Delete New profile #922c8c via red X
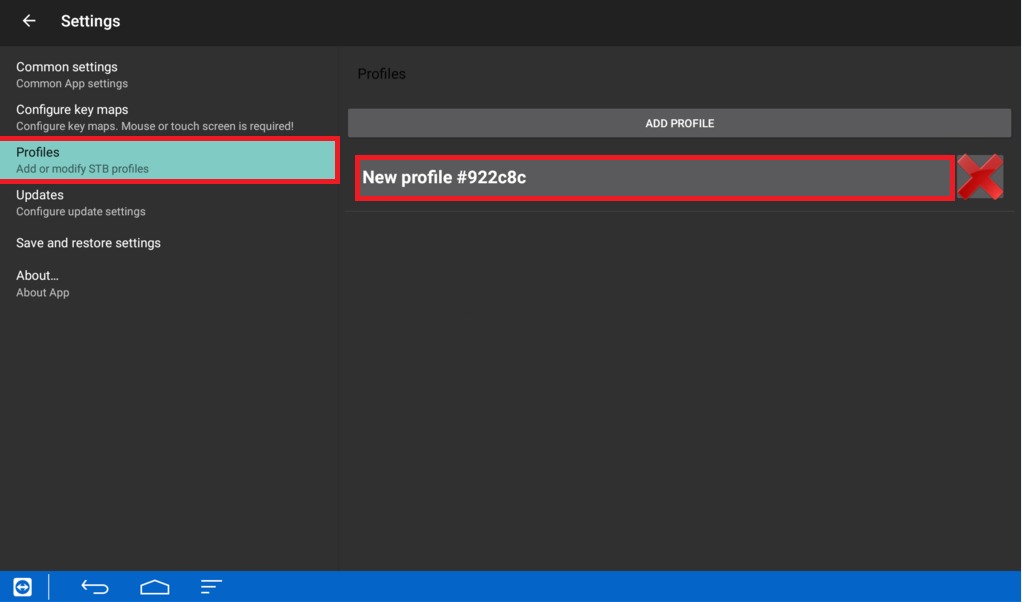Image resolution: width=1022 pixels, height=602 pixels. tap(979, 176)
